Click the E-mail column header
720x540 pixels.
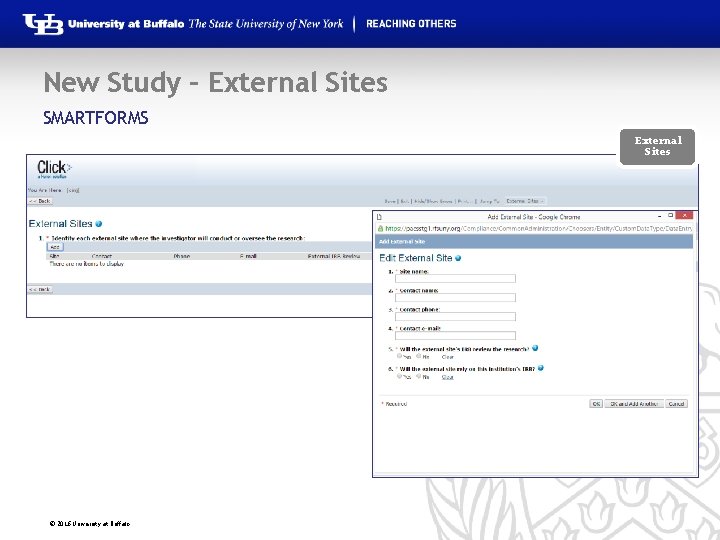pos(248,256)
